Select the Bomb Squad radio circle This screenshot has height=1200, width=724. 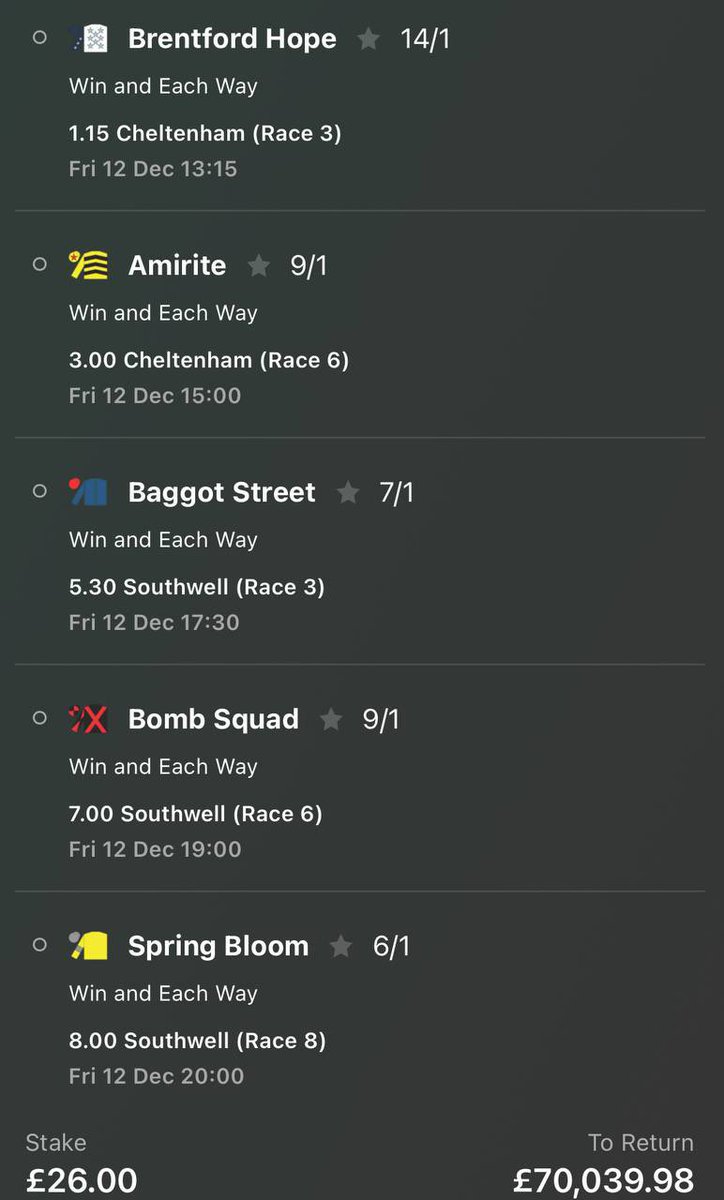tap(40, 718)
